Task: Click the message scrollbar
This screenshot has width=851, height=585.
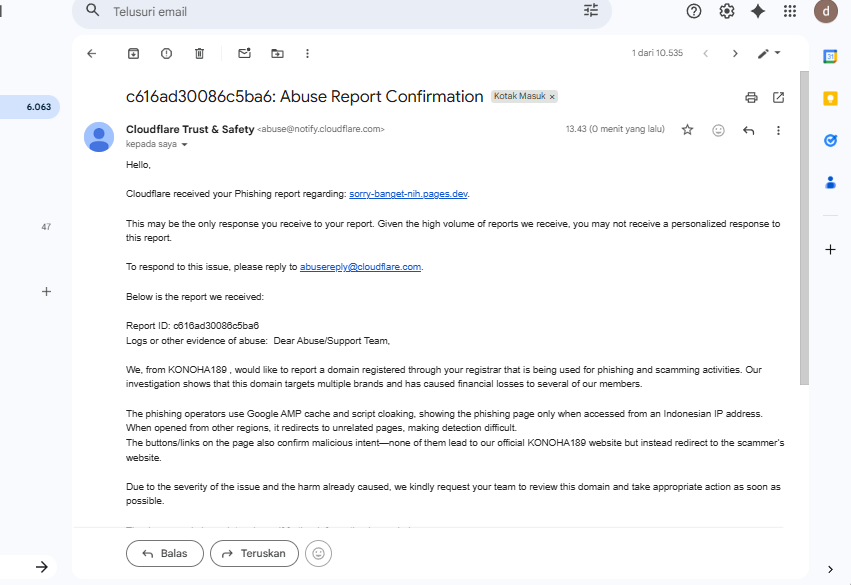Action: (x=804, y=228)
